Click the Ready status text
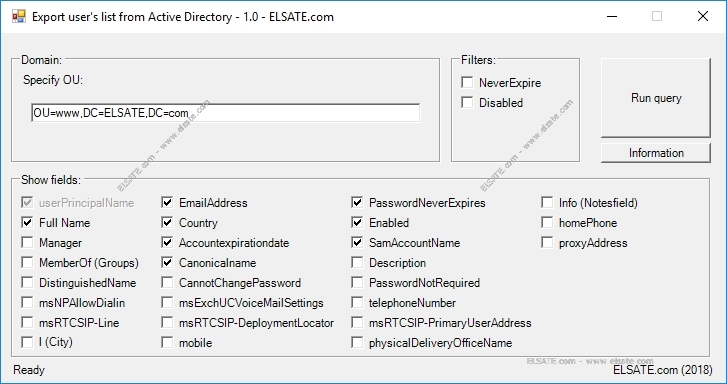 pos(29,370)
